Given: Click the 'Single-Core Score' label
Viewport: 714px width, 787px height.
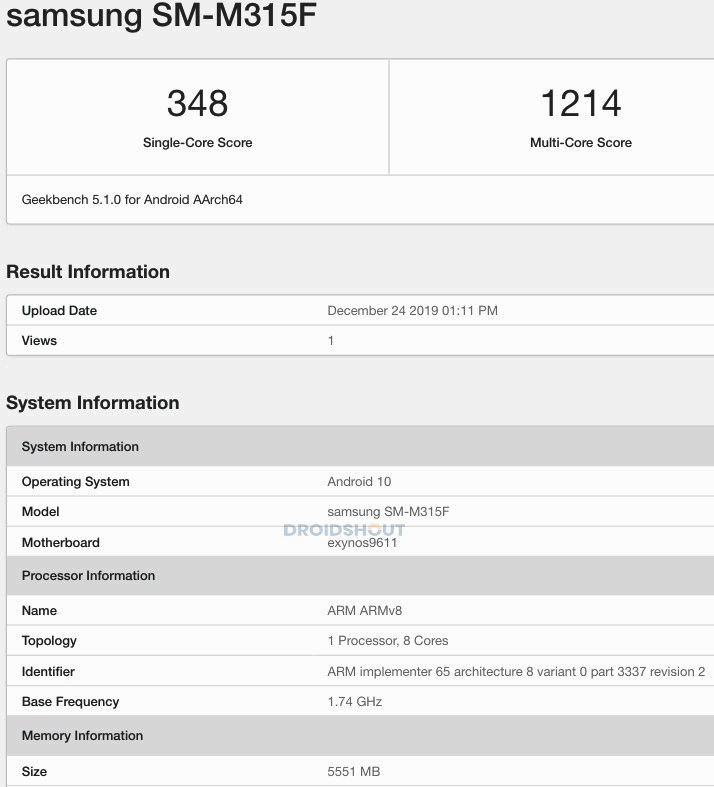Looking at the screenshot, I should click(x=197, y=143).
